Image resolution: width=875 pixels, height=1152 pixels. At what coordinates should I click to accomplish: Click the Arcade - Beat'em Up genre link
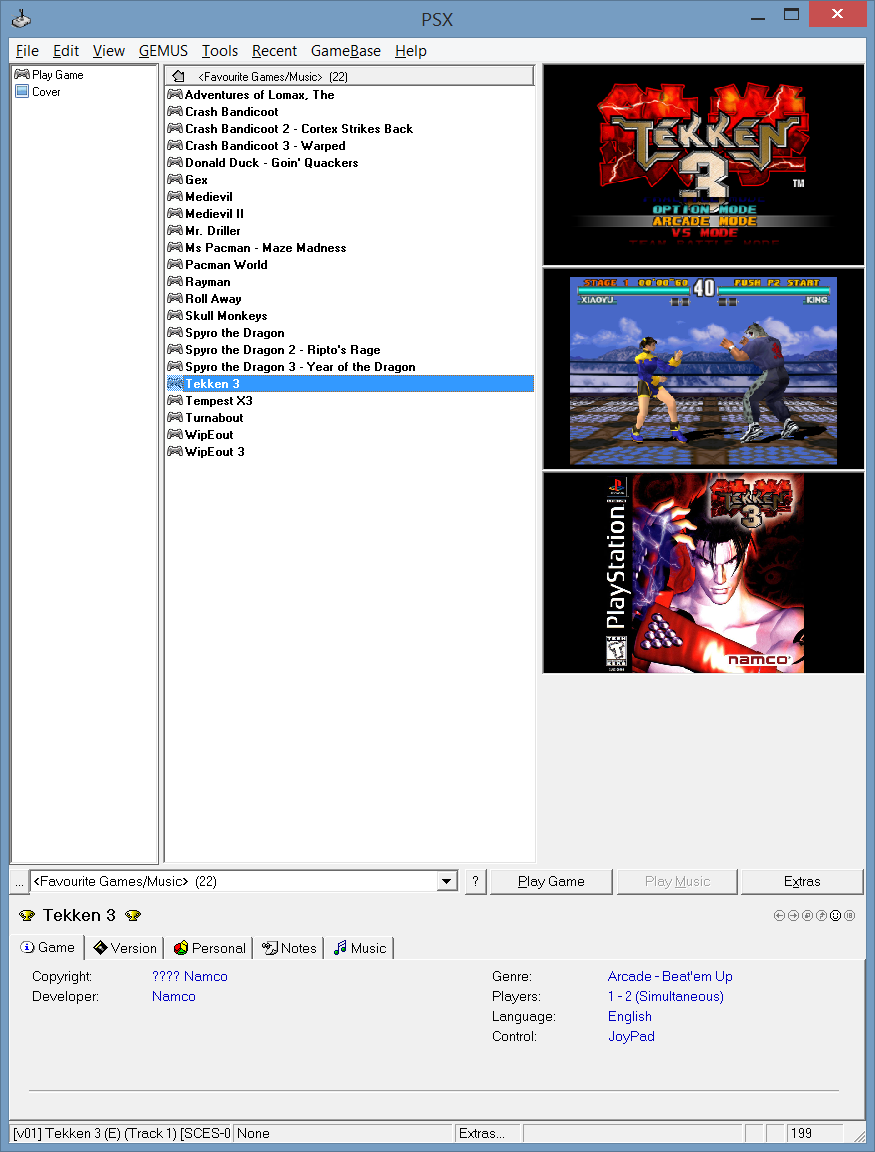click(x=670, y=976)
